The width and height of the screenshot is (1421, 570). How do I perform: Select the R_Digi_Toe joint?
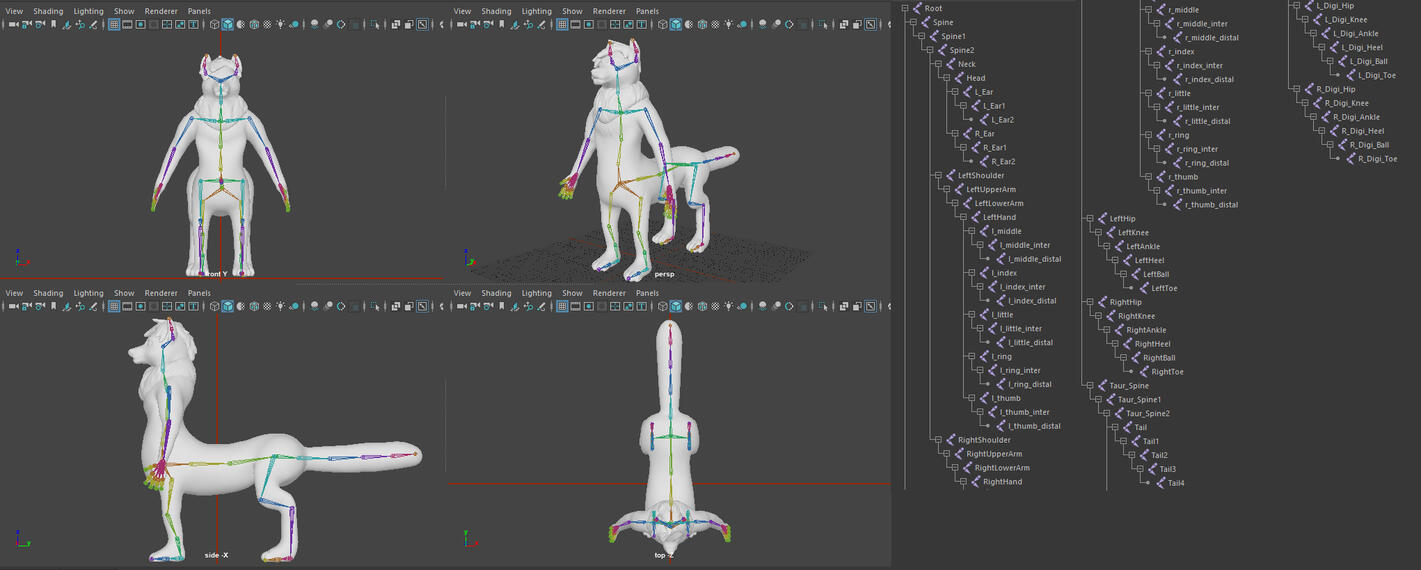[1377, 158]
